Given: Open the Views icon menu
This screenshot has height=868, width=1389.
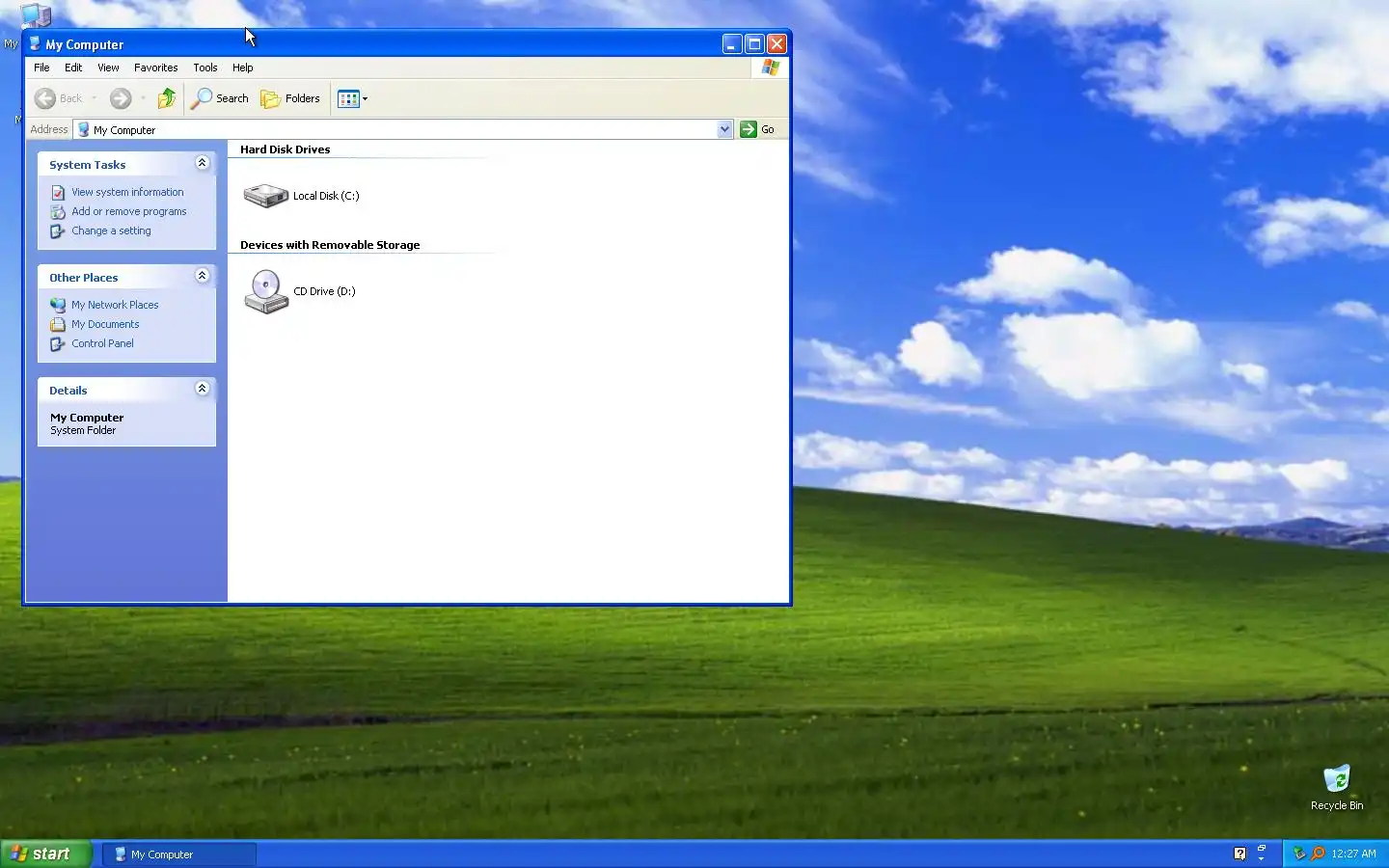Looking at the screenshot, I should tap(348, 98).
